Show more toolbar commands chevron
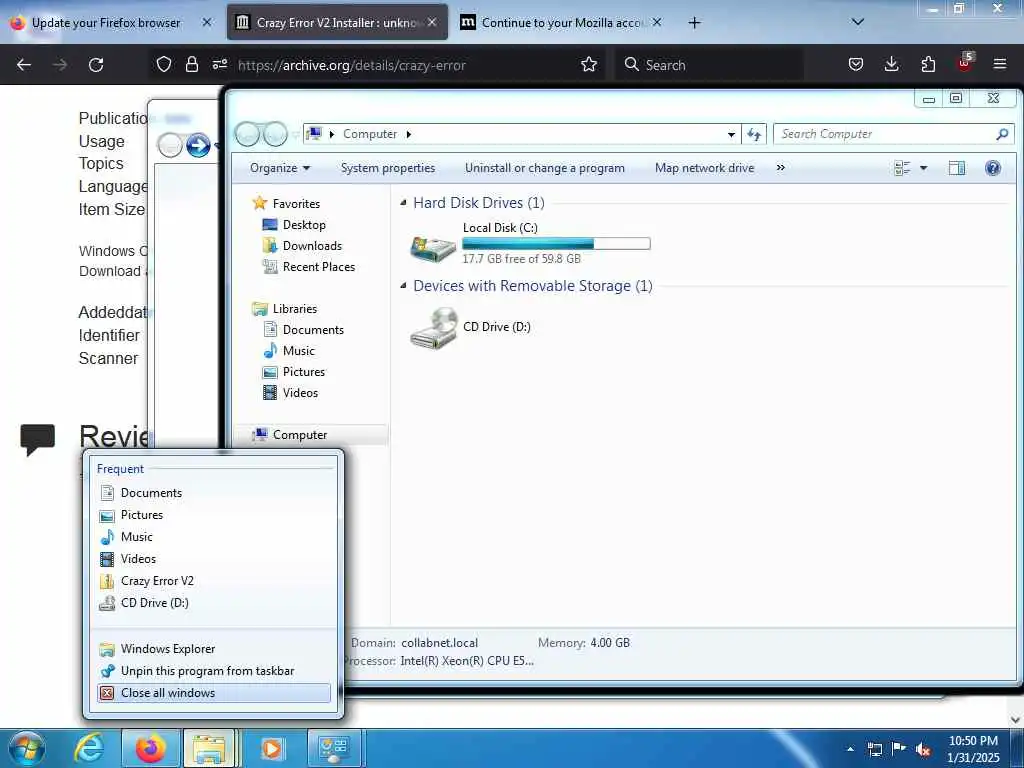 tap(780, 168)
